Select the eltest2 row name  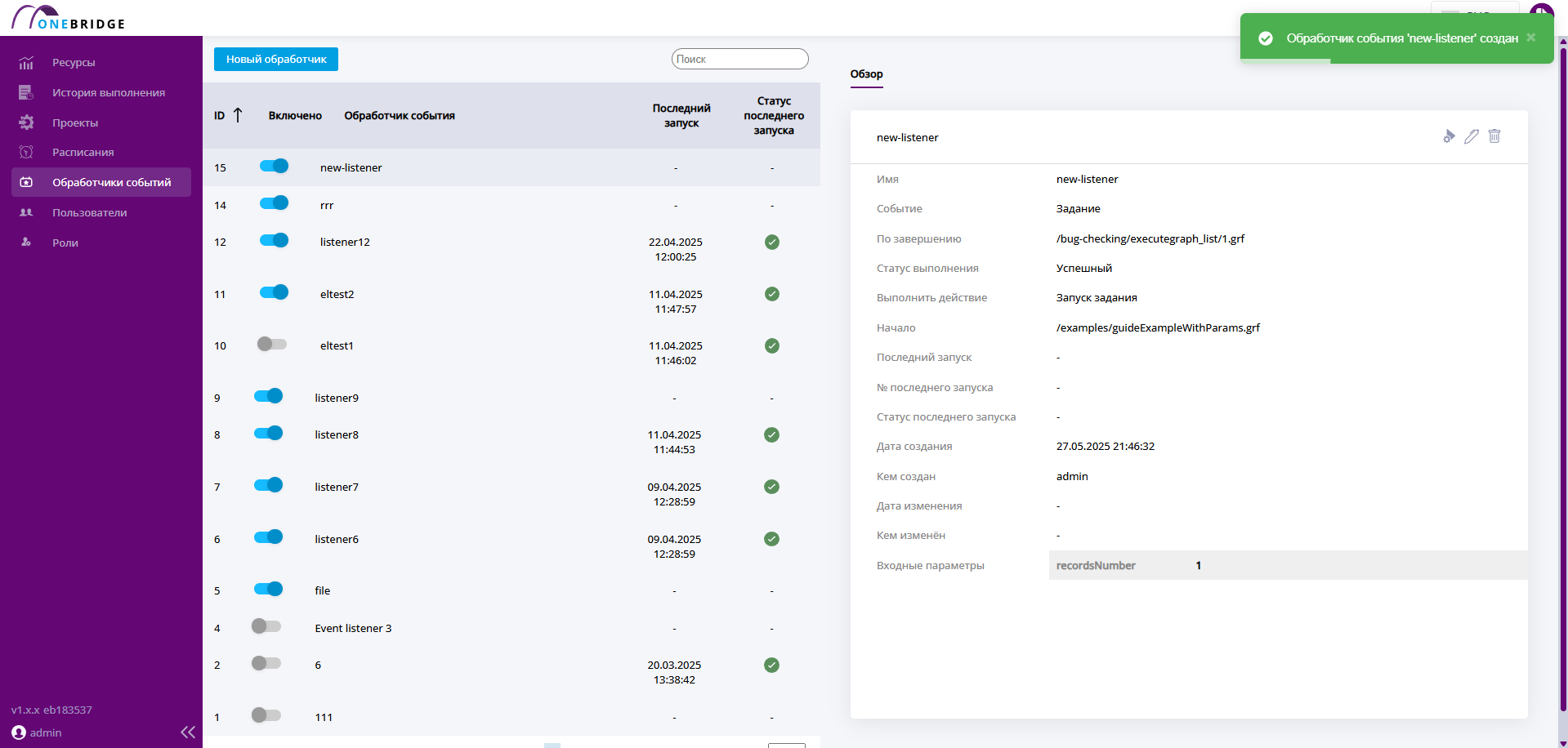click(337, 295)
